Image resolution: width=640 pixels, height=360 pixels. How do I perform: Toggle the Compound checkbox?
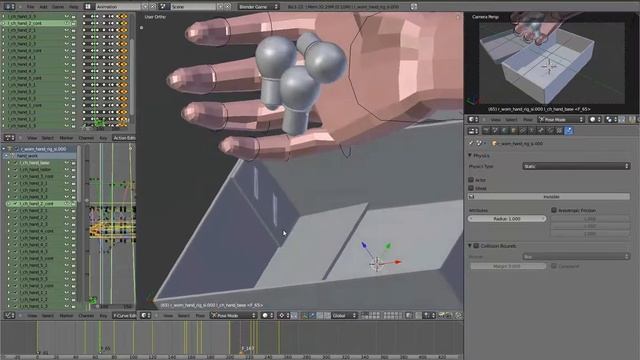point(554,266)
